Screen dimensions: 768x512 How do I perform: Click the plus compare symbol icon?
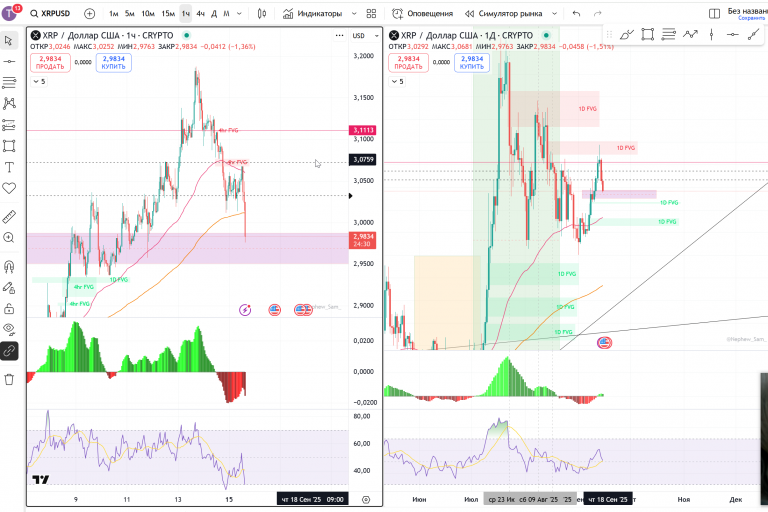[x=90, y=14]
